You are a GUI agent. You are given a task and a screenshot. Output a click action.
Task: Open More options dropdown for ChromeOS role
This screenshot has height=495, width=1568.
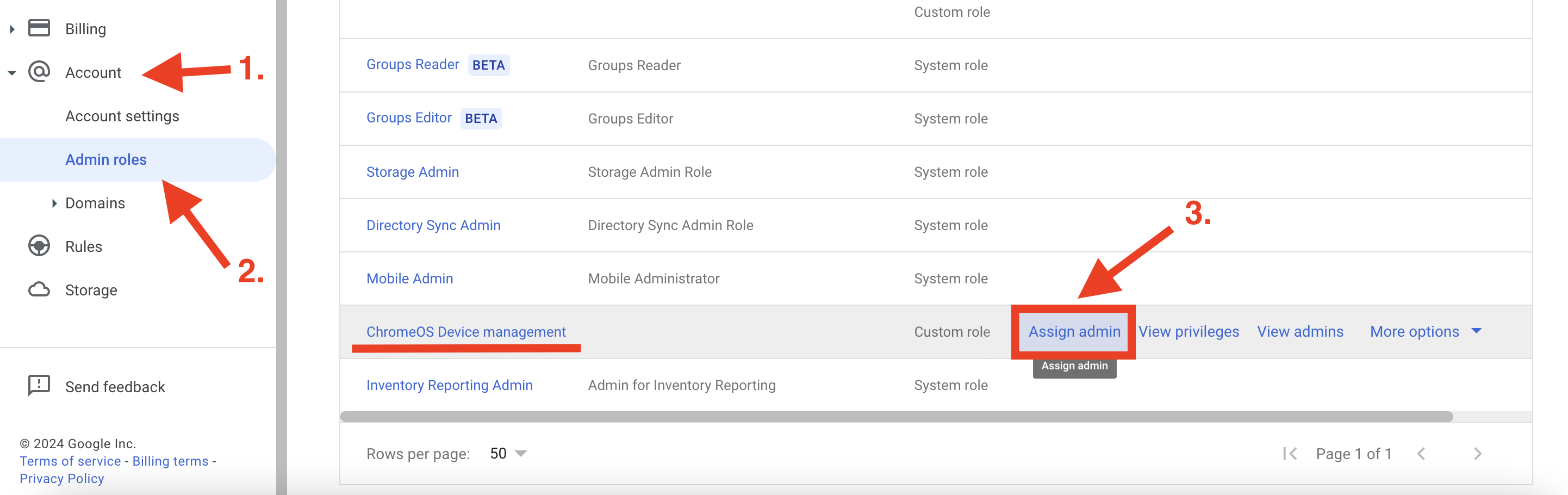tap(1425, 331)
